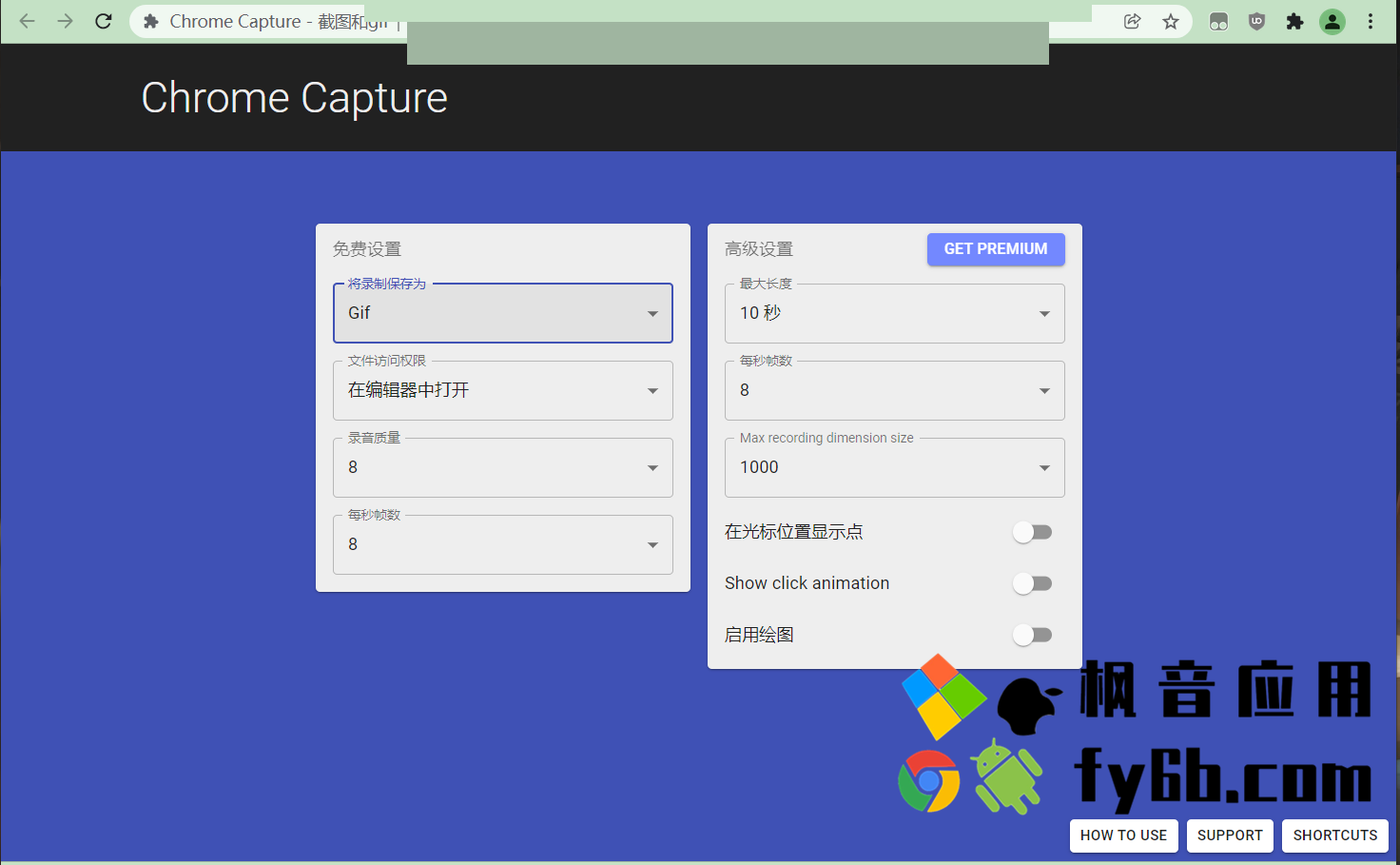Open the Extensions puzzle-piece menu

pyautogui.click(x=1294, y=21)
